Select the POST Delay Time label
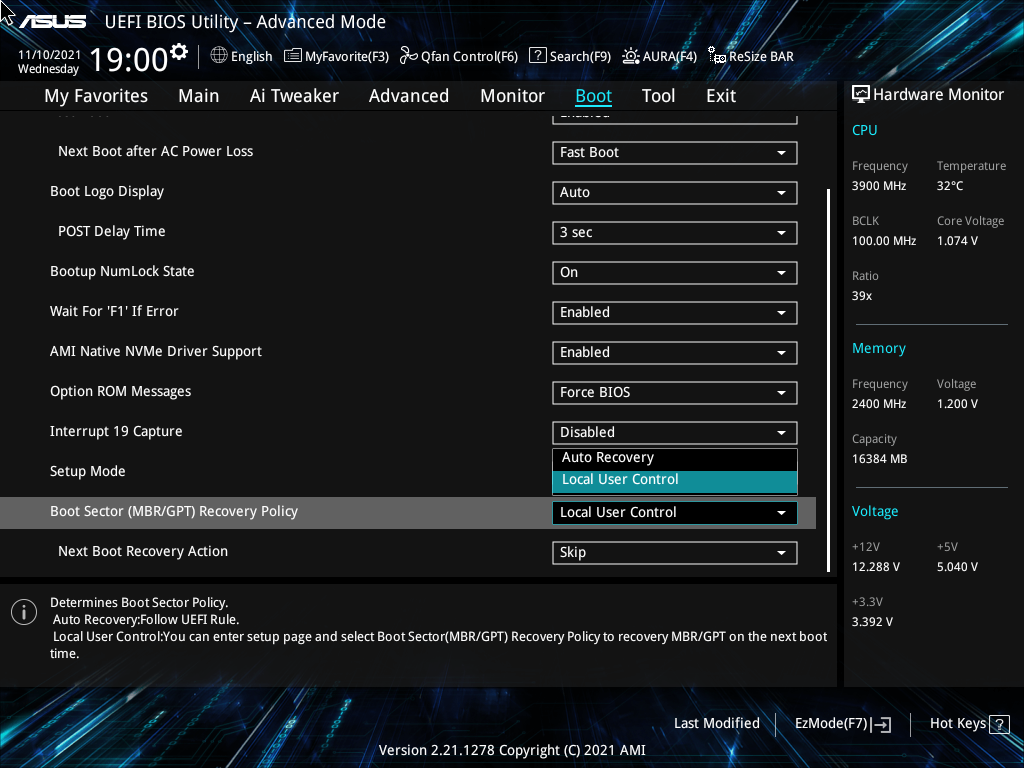 coord(112,232)
